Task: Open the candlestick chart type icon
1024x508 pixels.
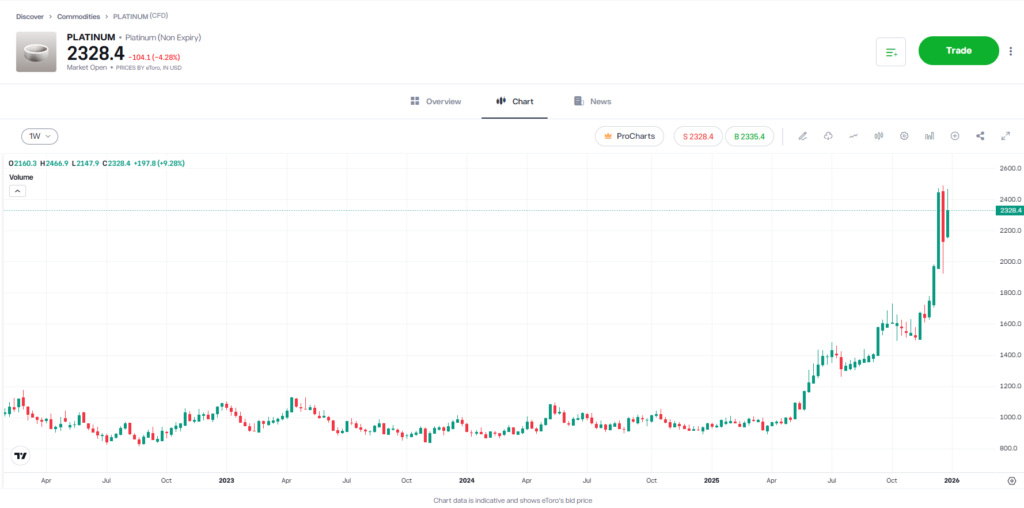Action: click(879, 136)
